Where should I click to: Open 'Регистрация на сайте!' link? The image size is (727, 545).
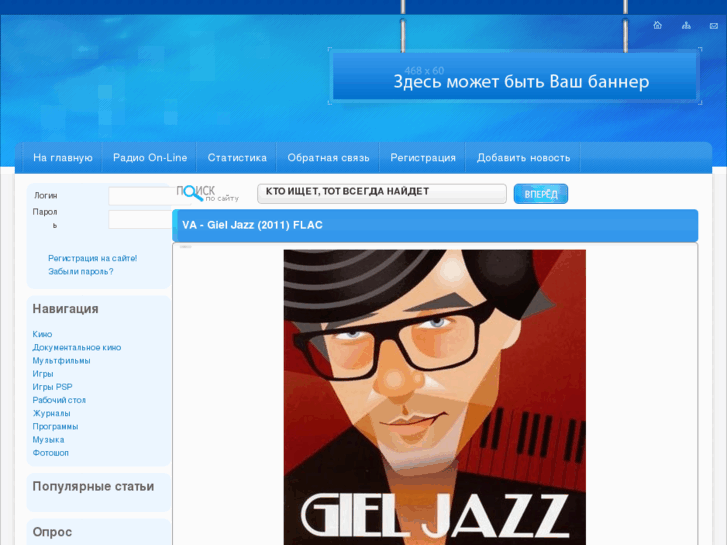click(x=93, y=258)
